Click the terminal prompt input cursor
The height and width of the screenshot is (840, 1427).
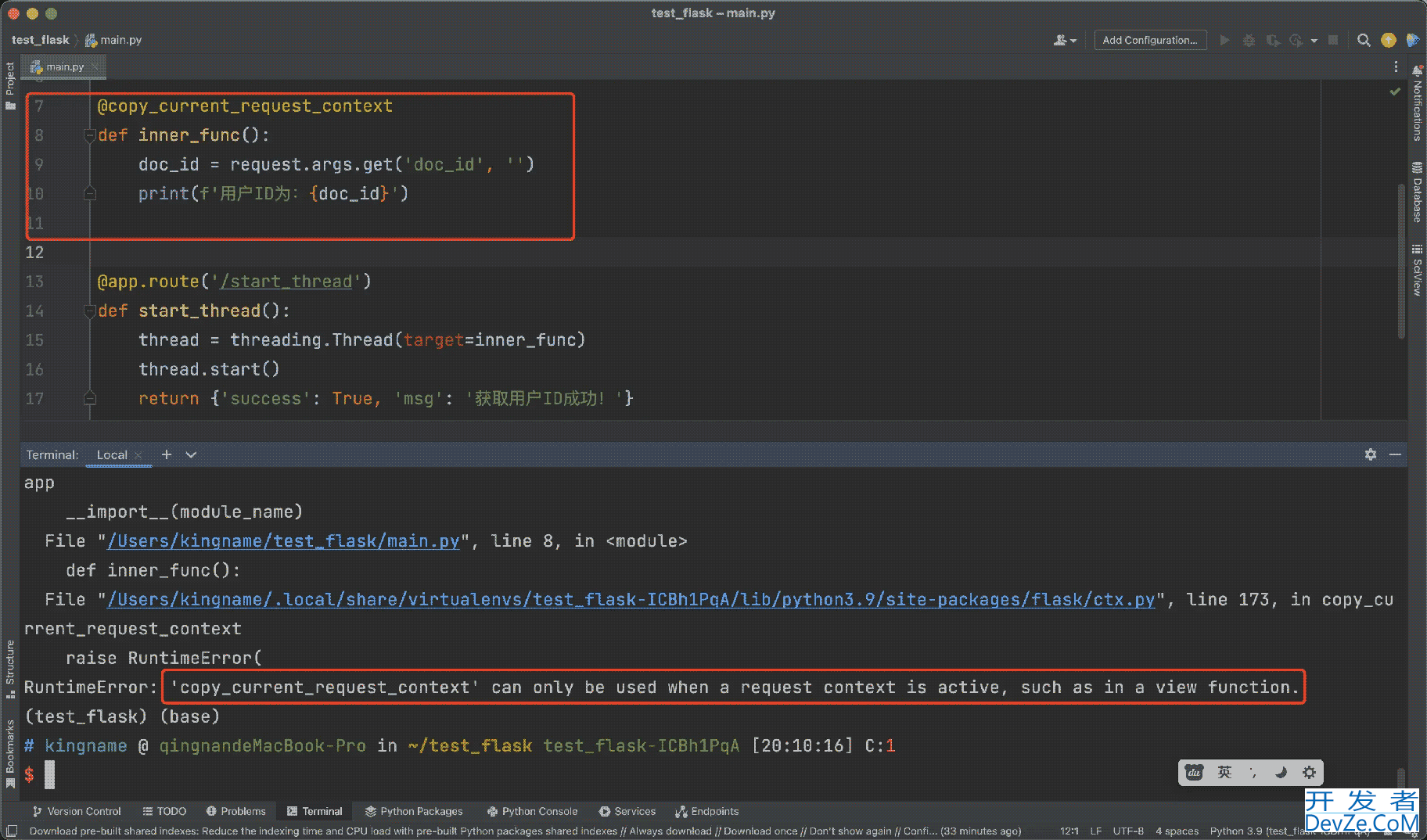50,774
